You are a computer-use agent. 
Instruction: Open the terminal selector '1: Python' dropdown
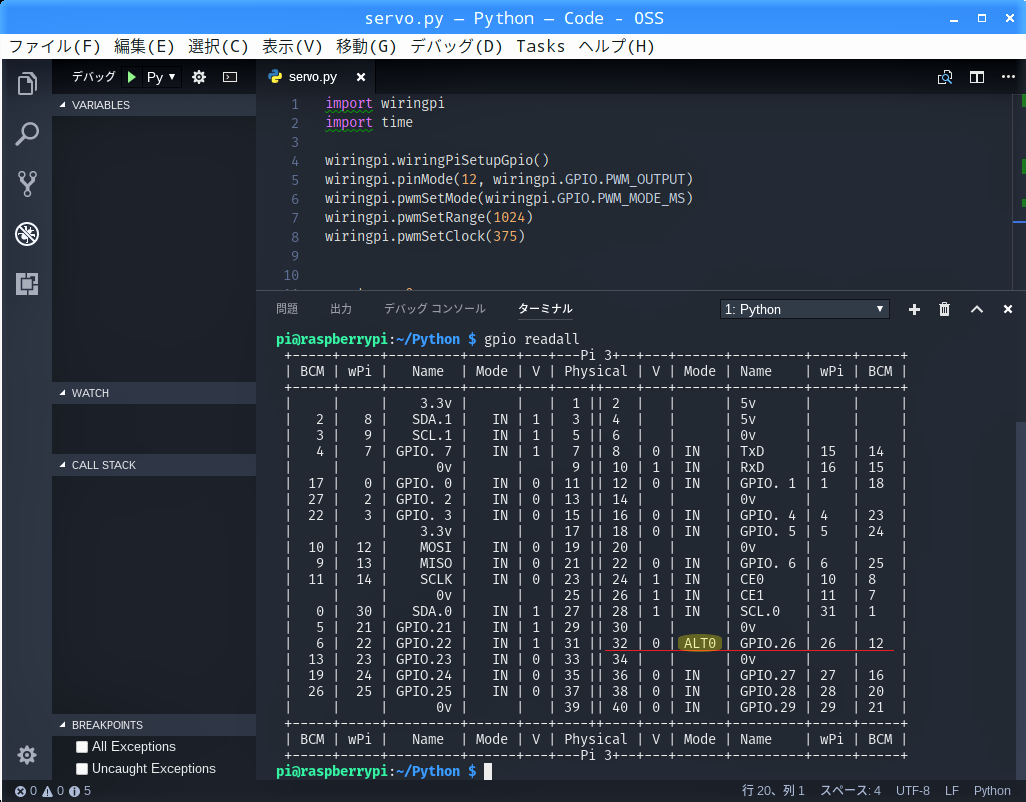pyautogui.click(x=804, y=309)
